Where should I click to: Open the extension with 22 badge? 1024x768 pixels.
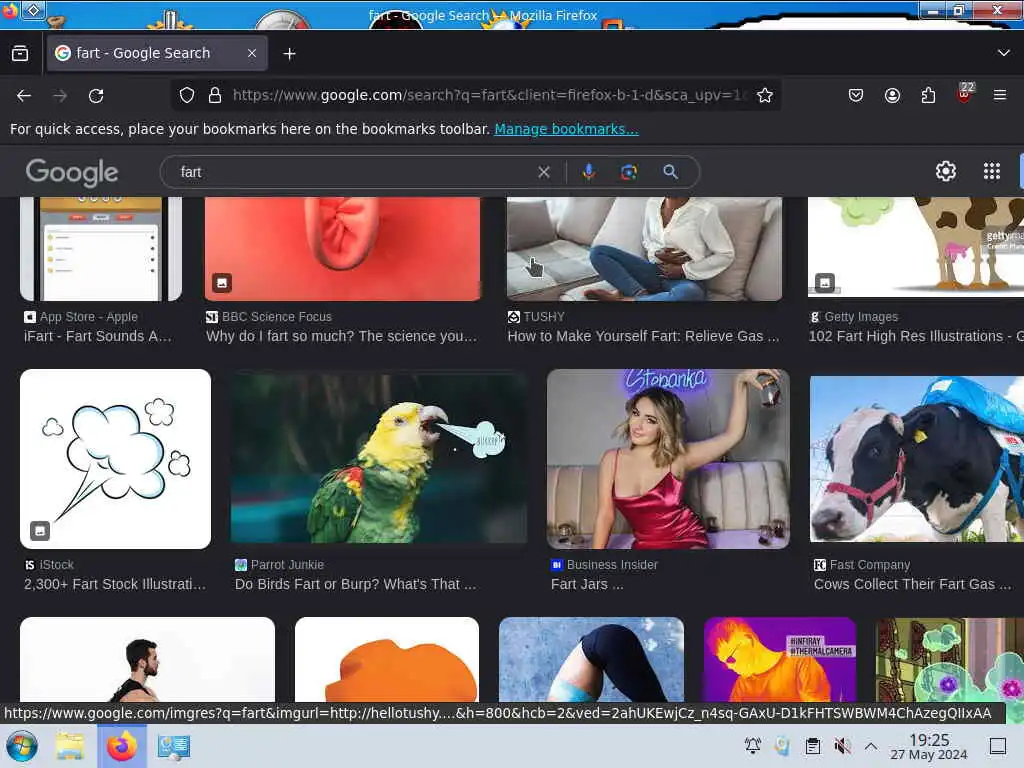pyautogui.click(x=964, y=93)
